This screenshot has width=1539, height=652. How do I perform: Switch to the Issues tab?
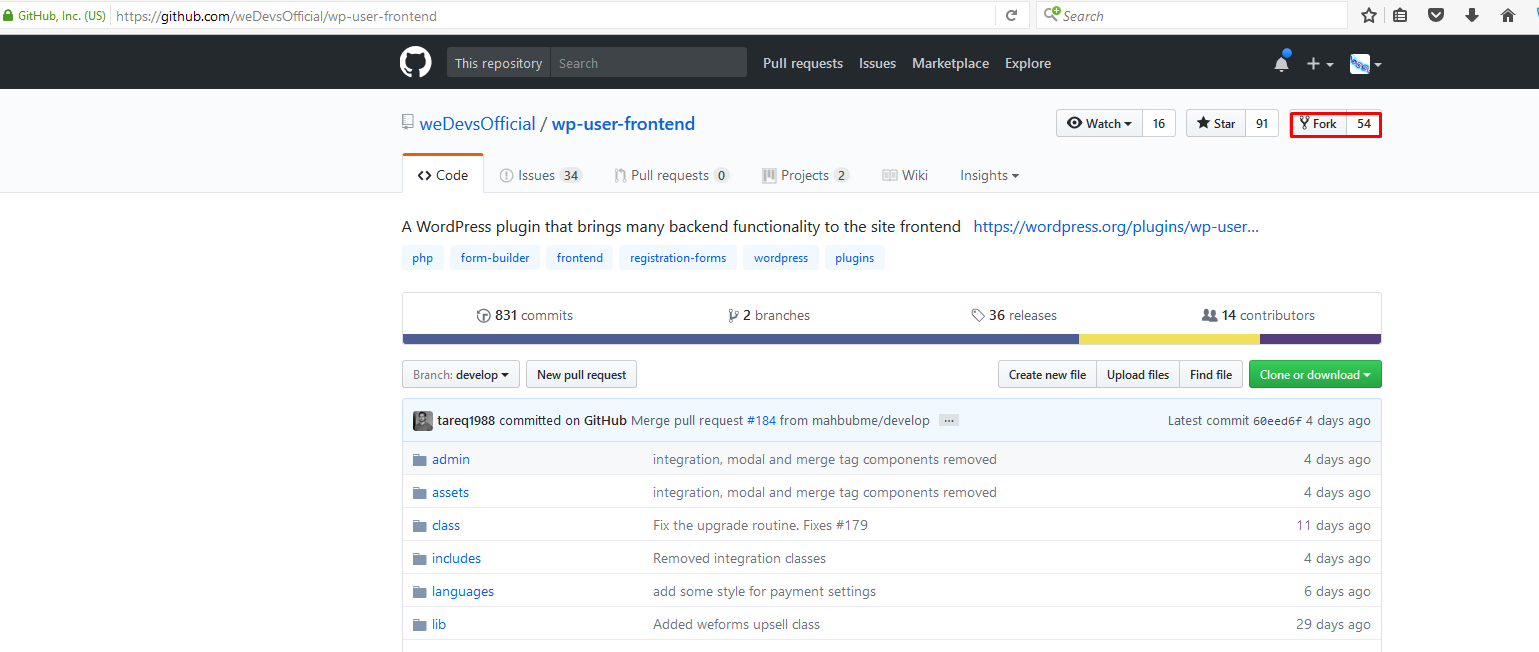pyautogui.click(x=540, y=175)
